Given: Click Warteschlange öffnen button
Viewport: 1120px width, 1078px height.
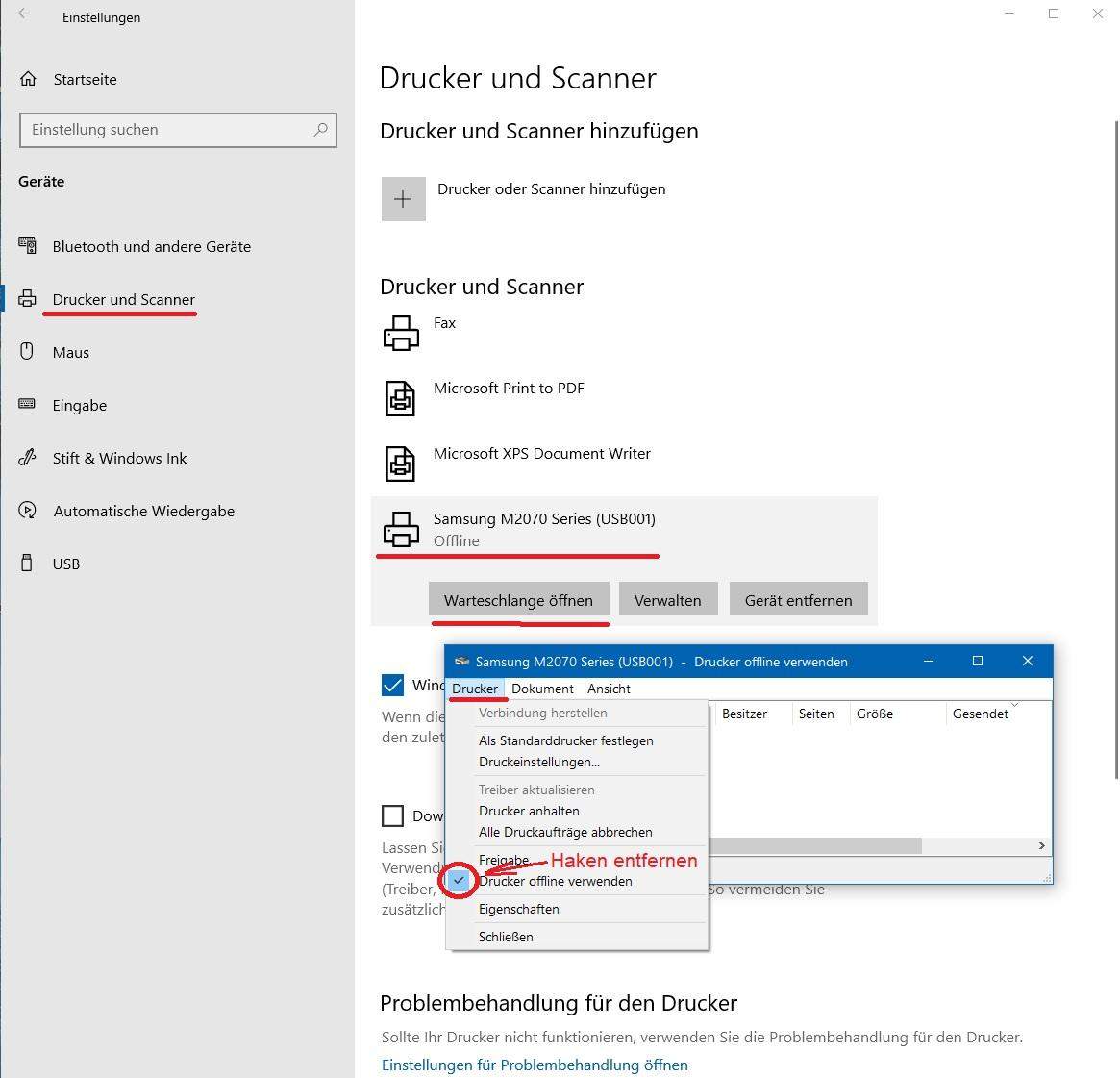Looking at the screenshot, I should (518, 599).
